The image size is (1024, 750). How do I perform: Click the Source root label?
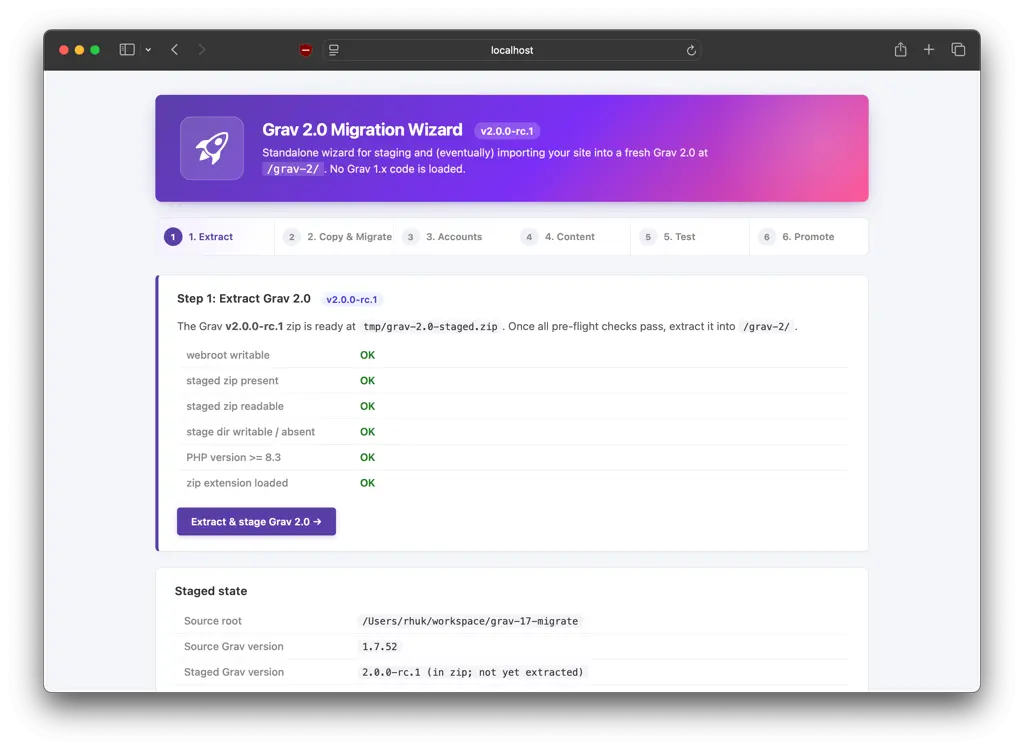213,621
